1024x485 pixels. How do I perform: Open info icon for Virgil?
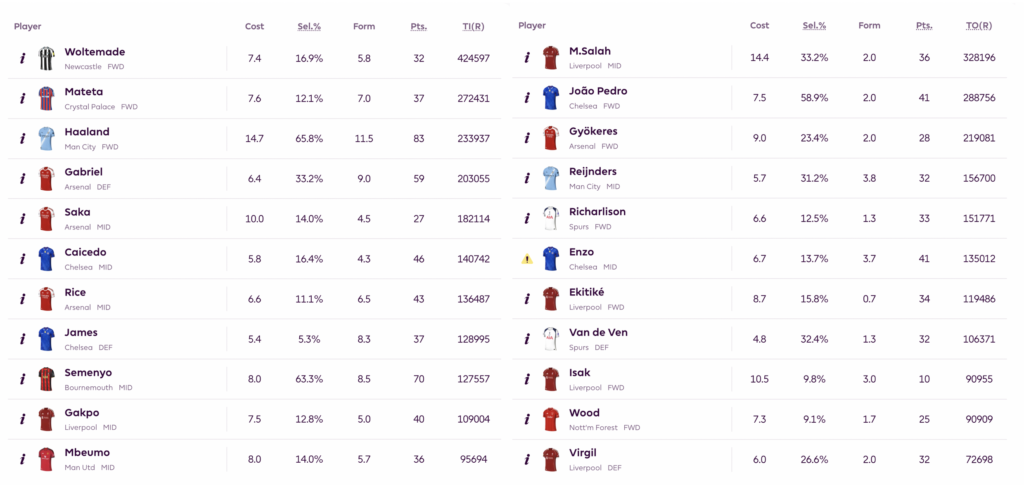point(527,459)
